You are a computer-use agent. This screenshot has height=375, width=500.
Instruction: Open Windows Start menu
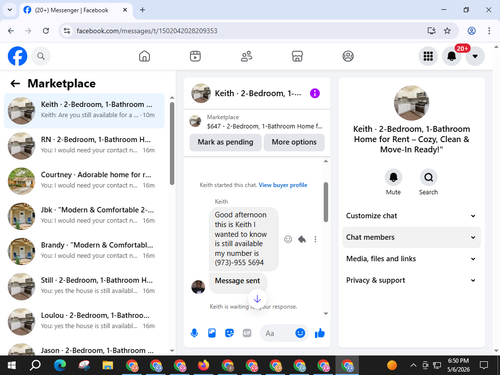tap(12, 365)
